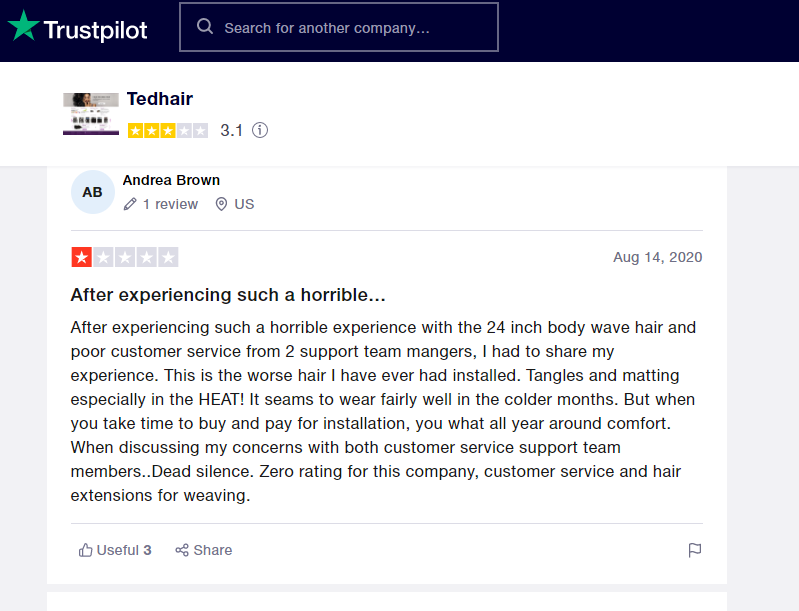Click the location pin icon by US

coord(221,204)
